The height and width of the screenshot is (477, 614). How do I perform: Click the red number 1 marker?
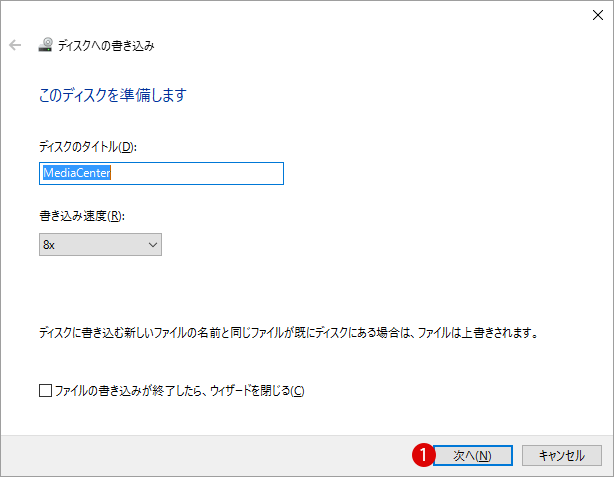coord(424,455)
